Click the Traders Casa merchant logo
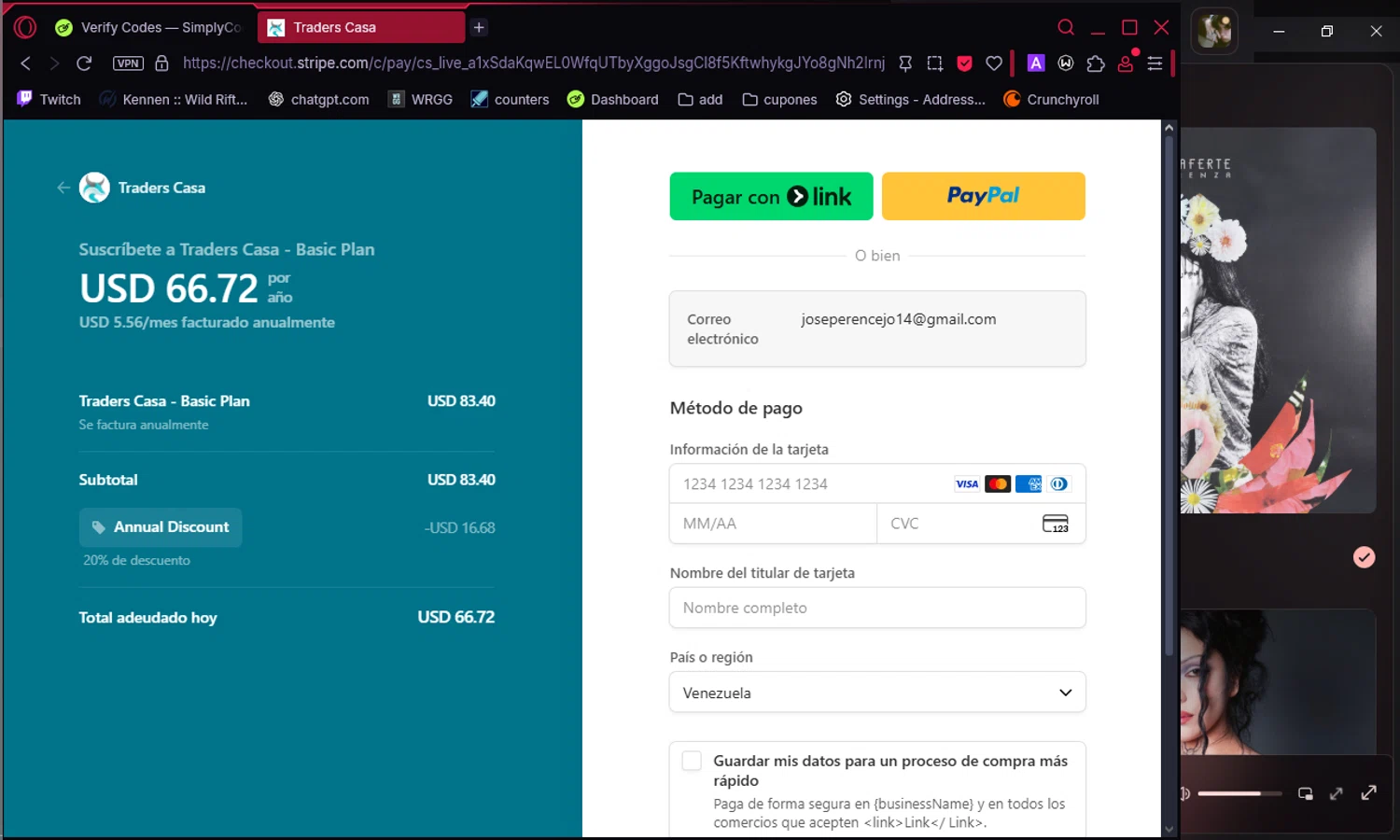1400x840 pixels. (x=94, y=188)
